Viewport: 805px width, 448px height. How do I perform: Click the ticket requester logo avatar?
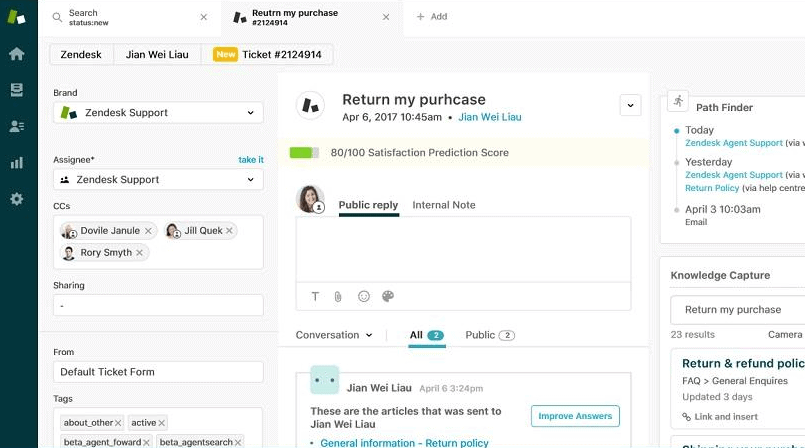click(310, 105)
